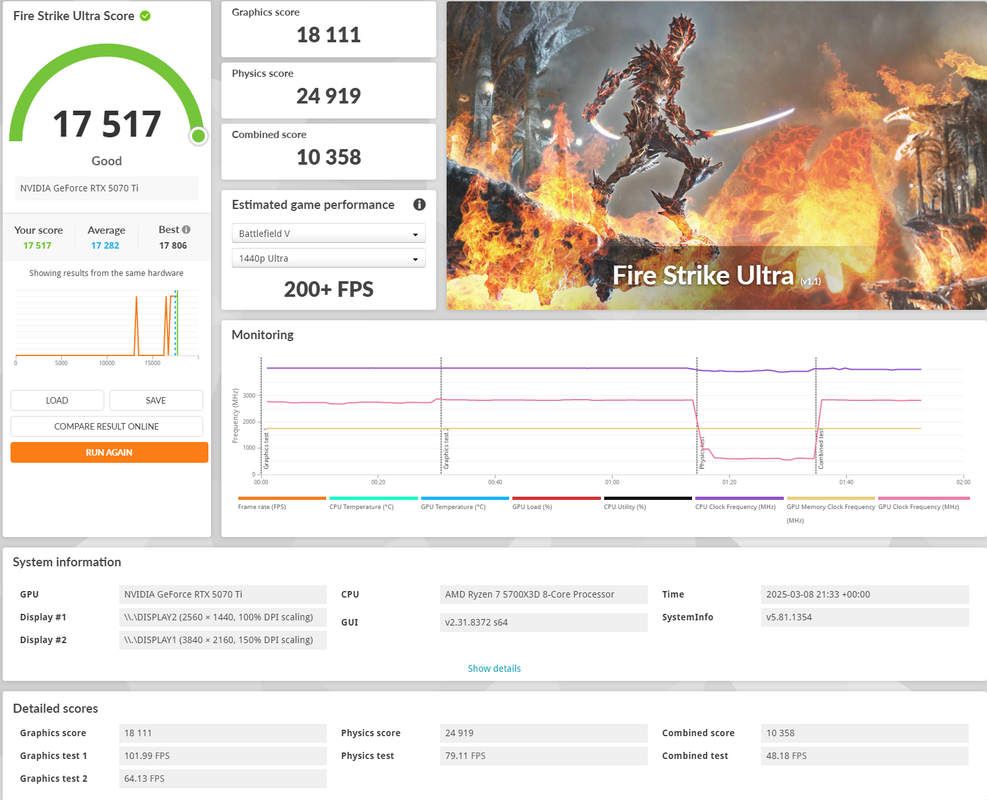Viewport: 987px width, 800px height.
Task: Click the AMD Ryzen 7 5700X3D CPU value
Action: pos(544,594)
